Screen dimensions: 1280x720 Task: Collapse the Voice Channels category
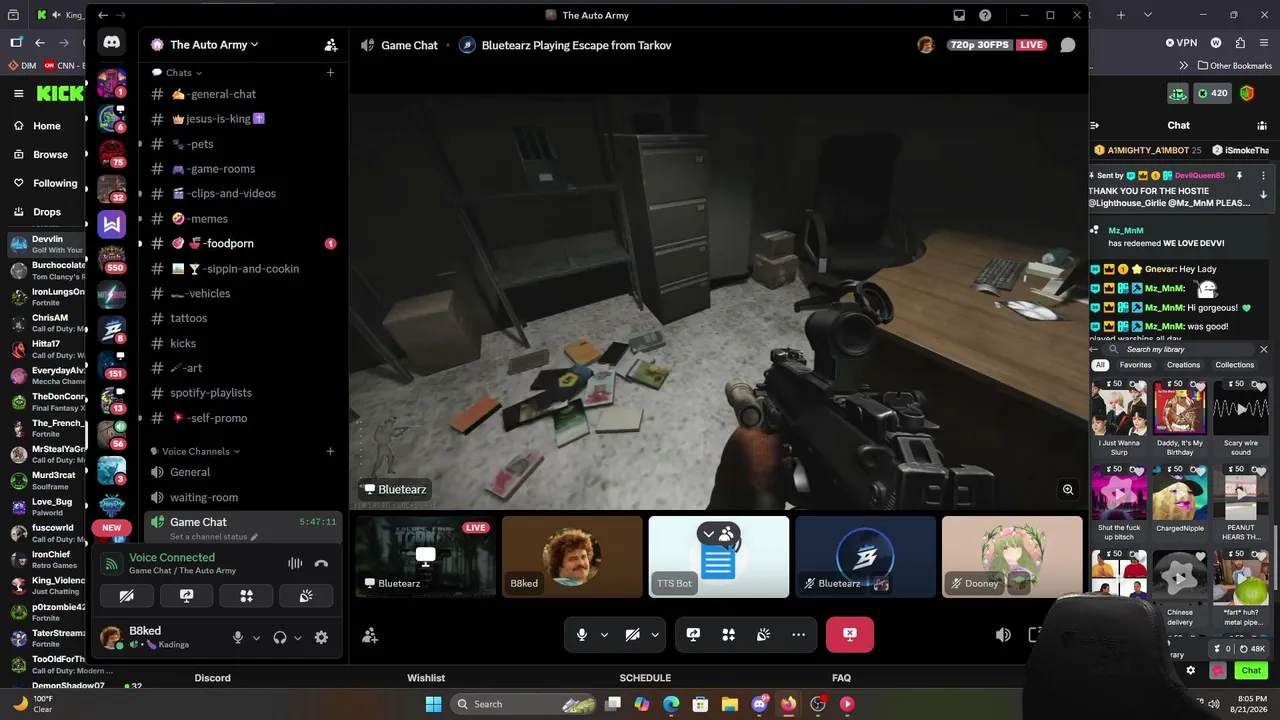(x=195, y=452)
